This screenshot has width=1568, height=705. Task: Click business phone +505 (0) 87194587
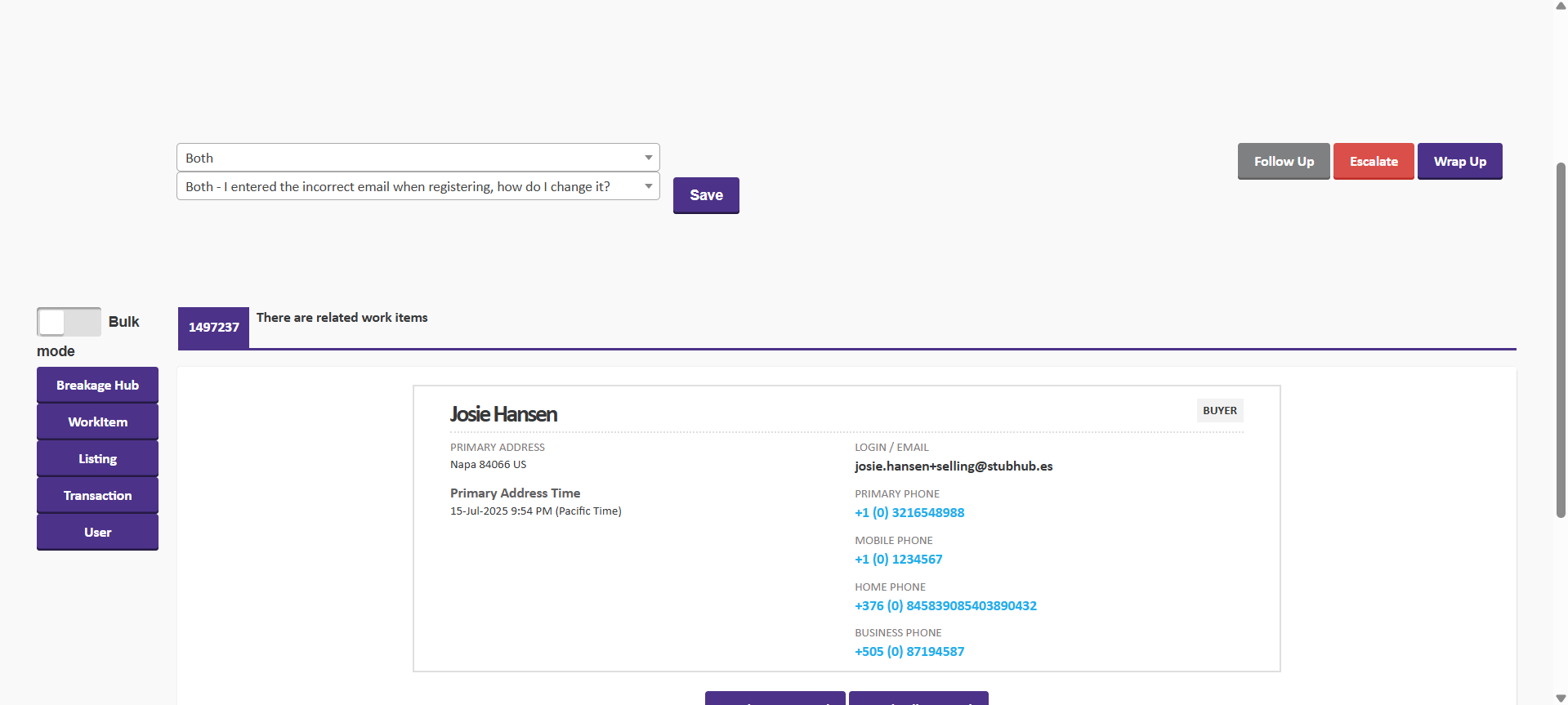click(909, 652)
